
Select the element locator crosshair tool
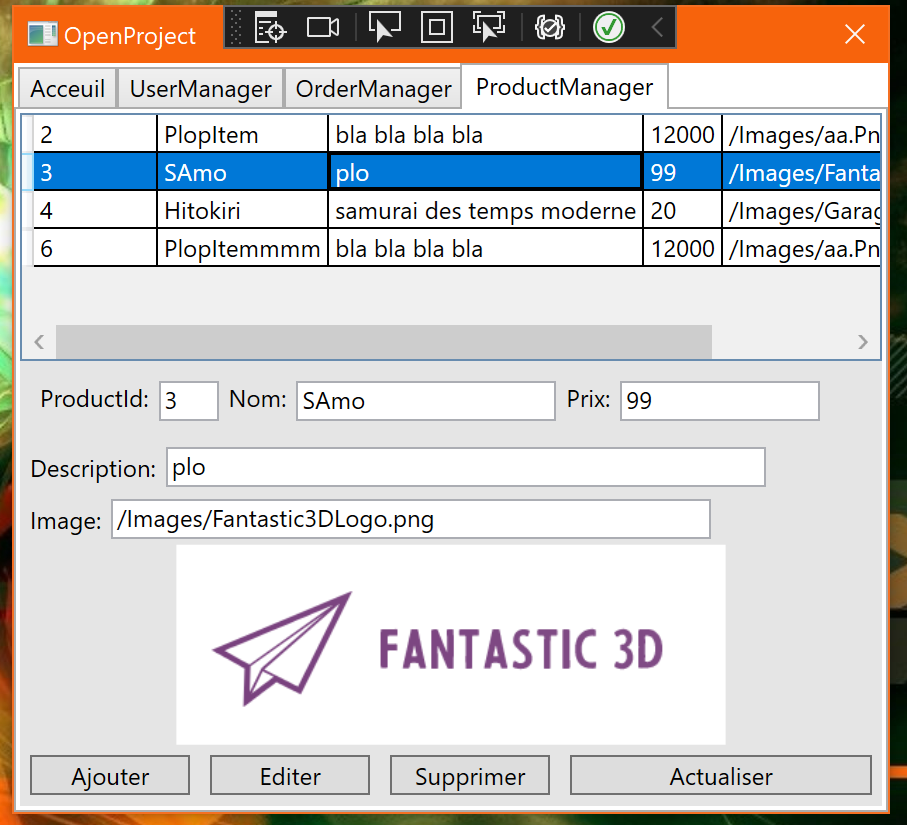pyautogui.click(x=270, y=28)
